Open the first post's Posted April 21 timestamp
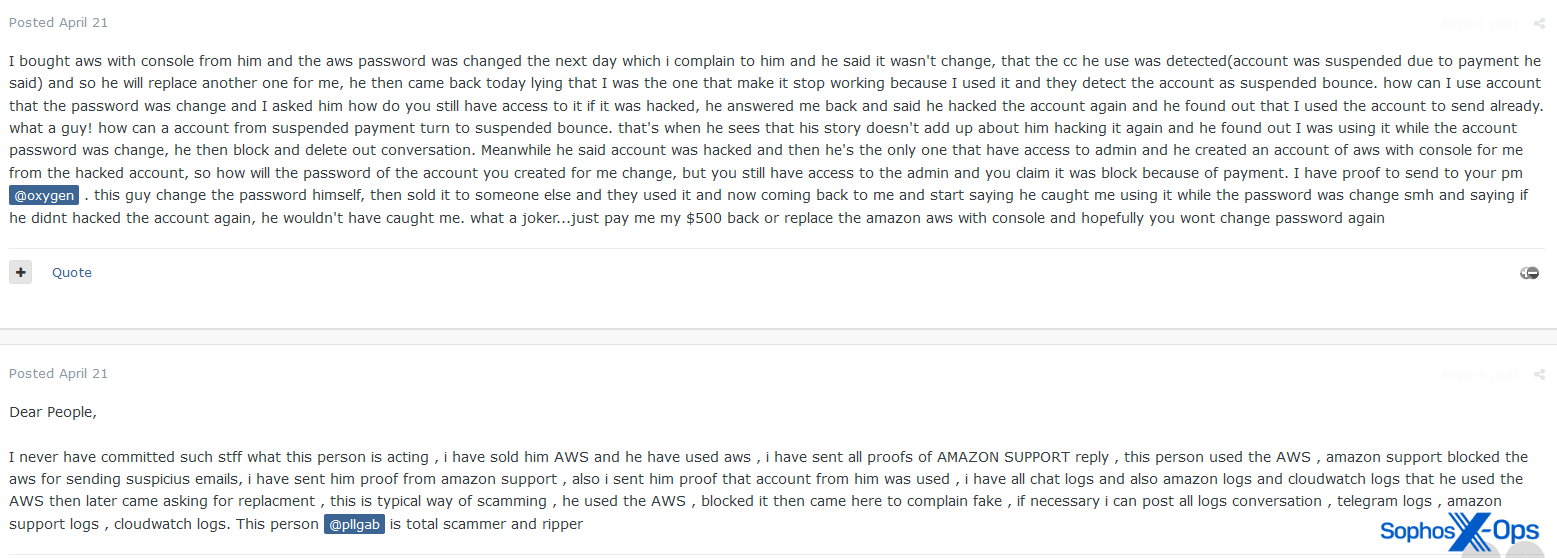Viewport: 1557px width, 558px height. (58, 22)
